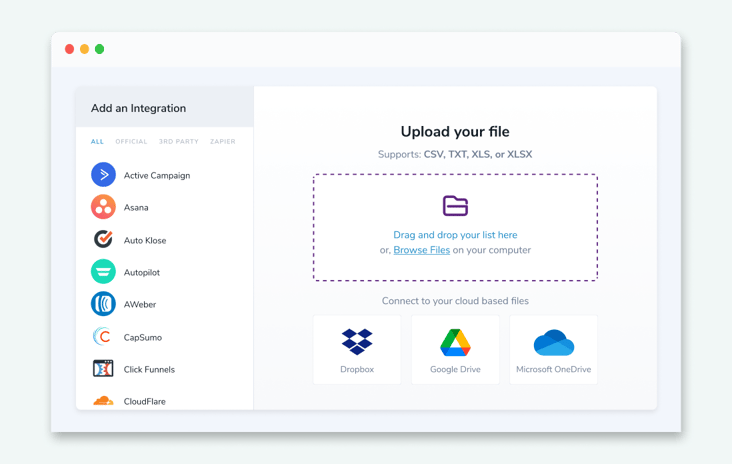The height and width of the screenshot is (464, 732).
Task: Click the Click Funnels icon
Action: [x=103, y=369]
